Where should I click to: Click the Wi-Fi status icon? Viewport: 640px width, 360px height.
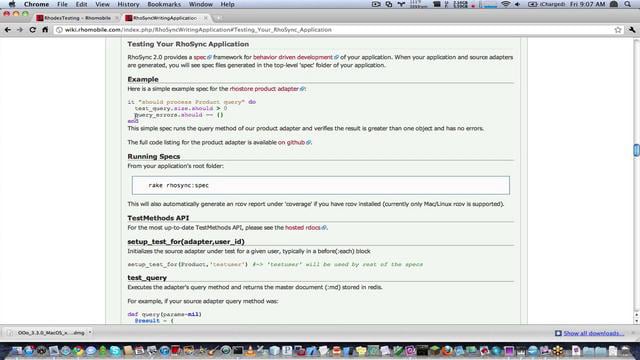(x=505, y=4)
